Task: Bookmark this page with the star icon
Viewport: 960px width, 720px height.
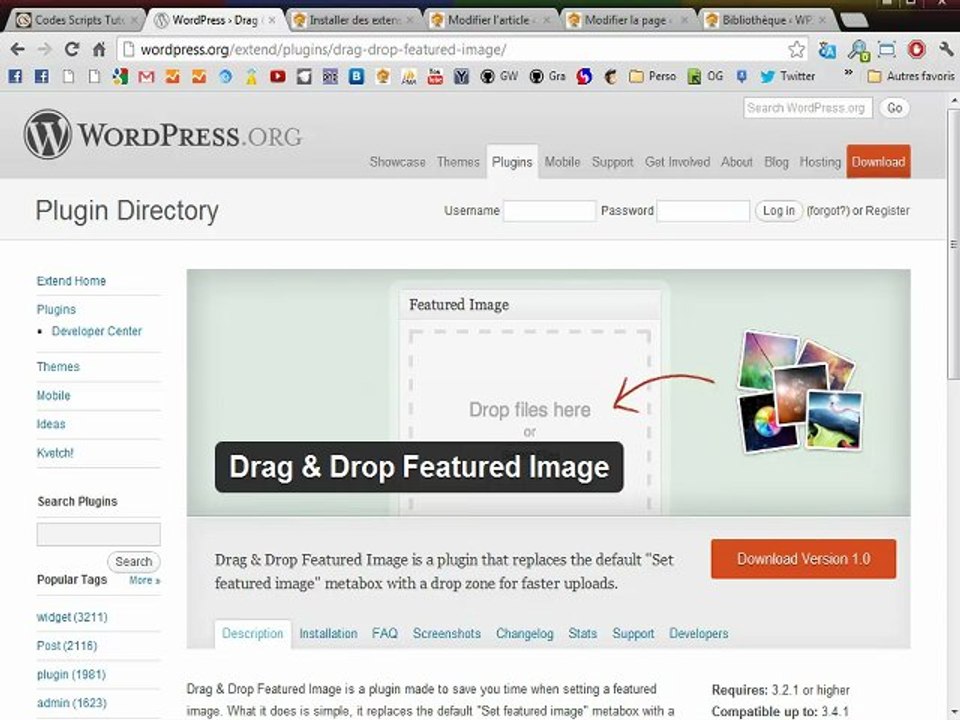Action: [x=797, y=49]
